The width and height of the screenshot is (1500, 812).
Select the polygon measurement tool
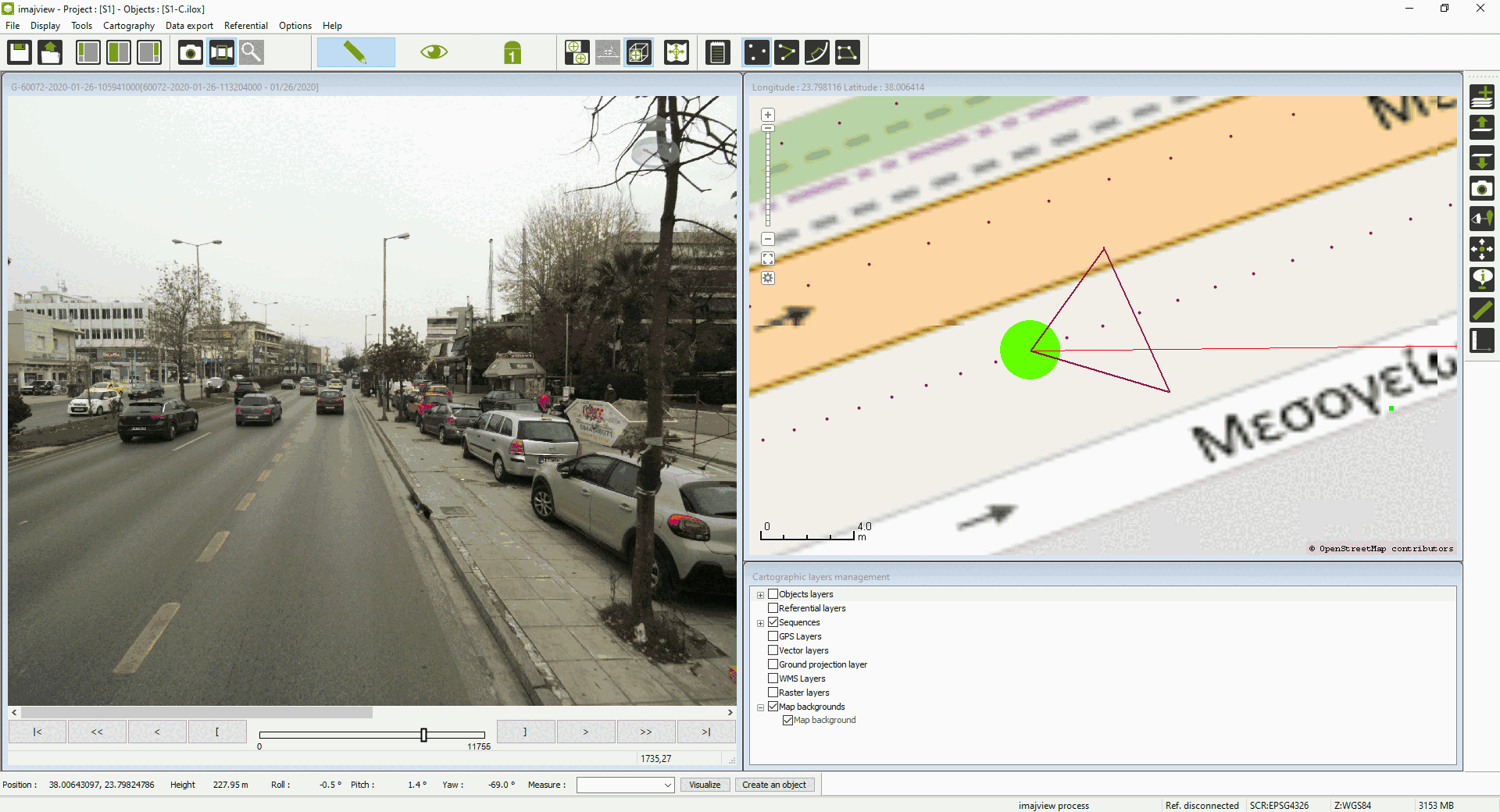point(848,53)
